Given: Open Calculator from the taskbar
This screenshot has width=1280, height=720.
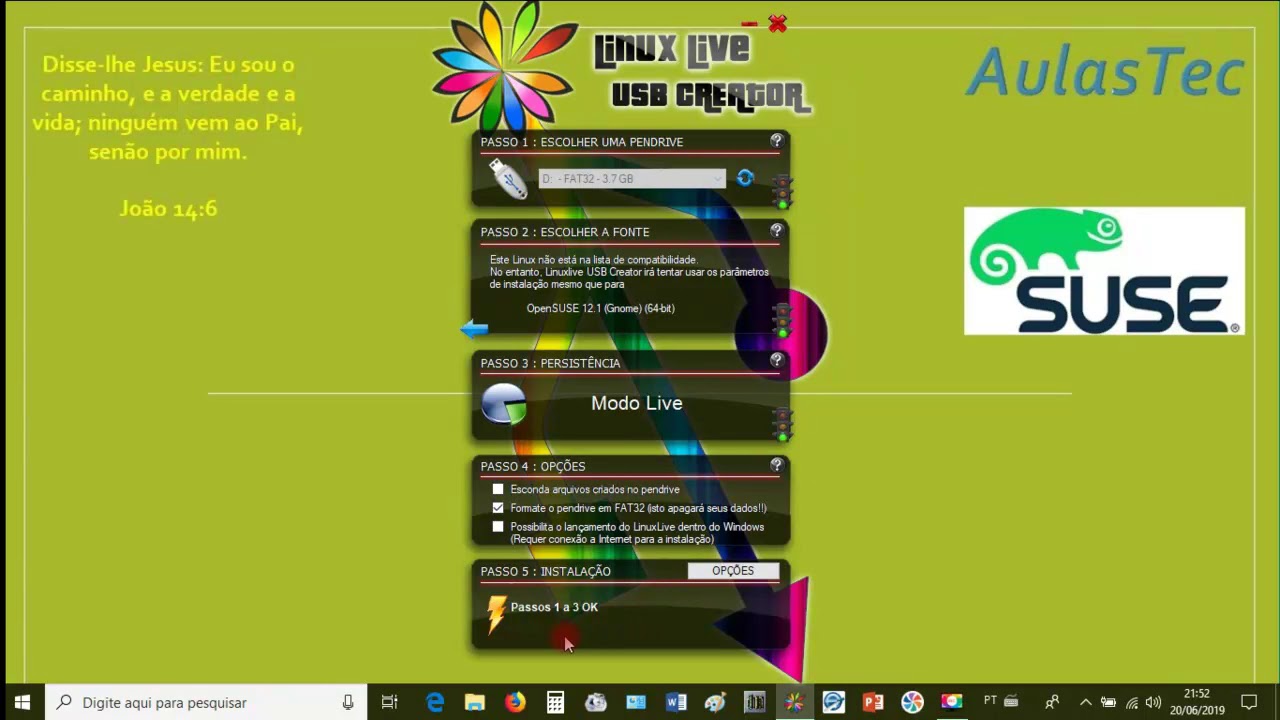Looking at the screenshot, I should [x=555, y=702].
